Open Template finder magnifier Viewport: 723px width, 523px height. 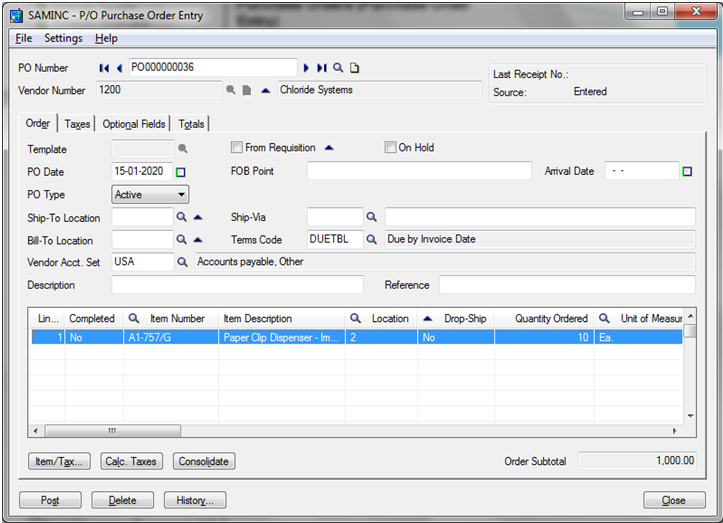(183, 149)
